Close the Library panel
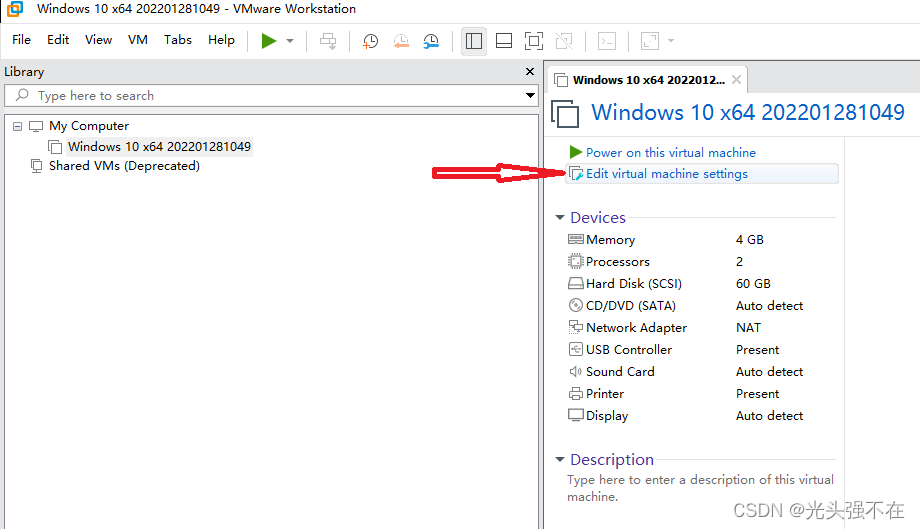The image size is (920, 529). click(530, 72)
